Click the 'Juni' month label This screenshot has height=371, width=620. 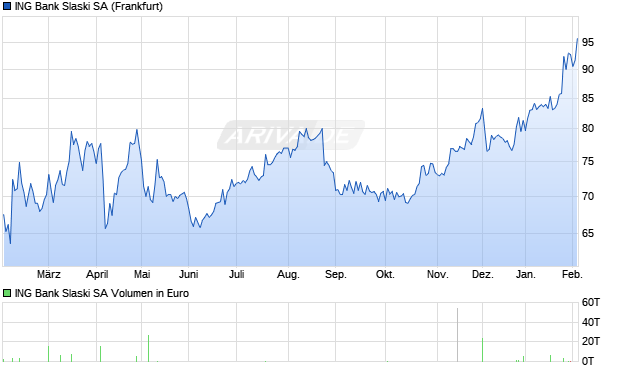[189, 274]
